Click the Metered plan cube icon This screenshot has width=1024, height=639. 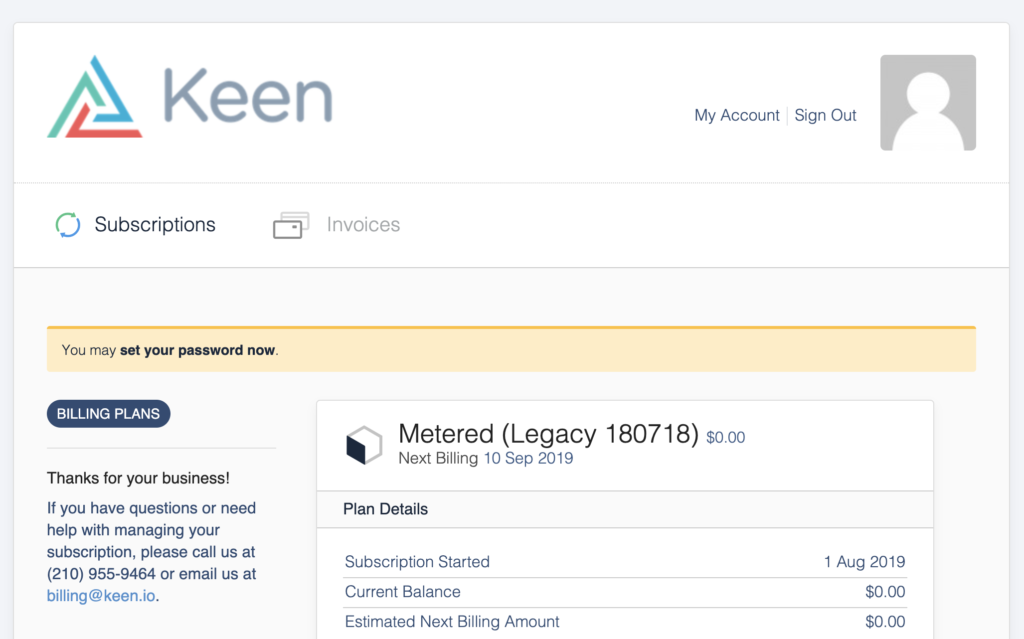364,445
